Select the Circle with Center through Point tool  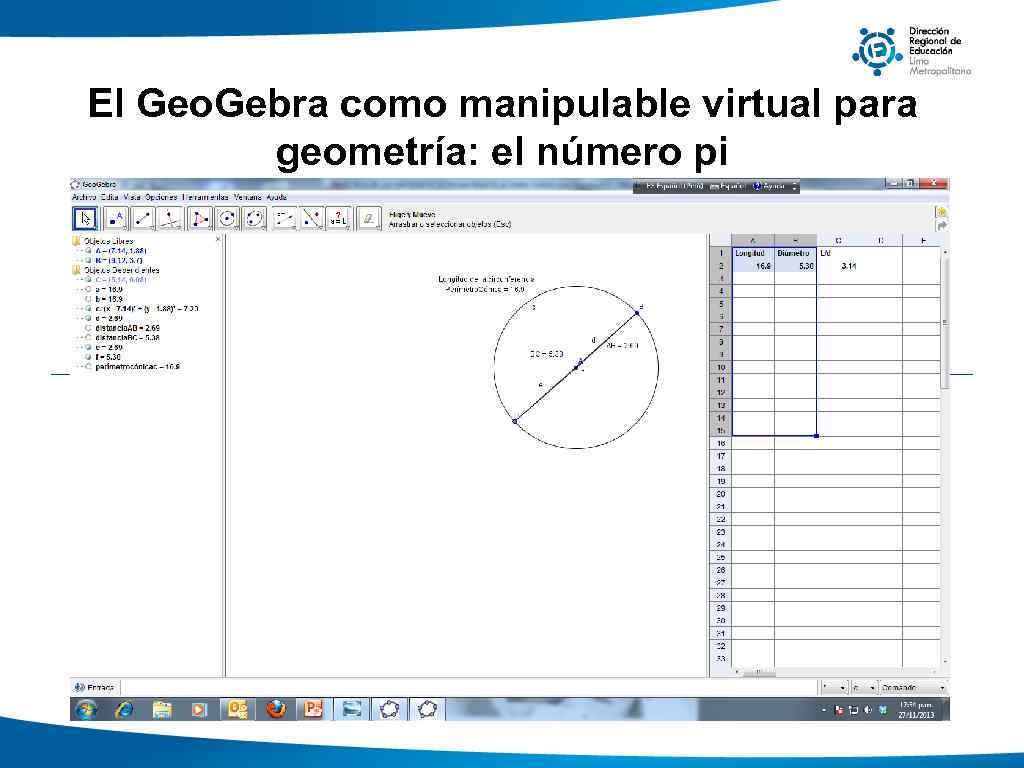227,219
